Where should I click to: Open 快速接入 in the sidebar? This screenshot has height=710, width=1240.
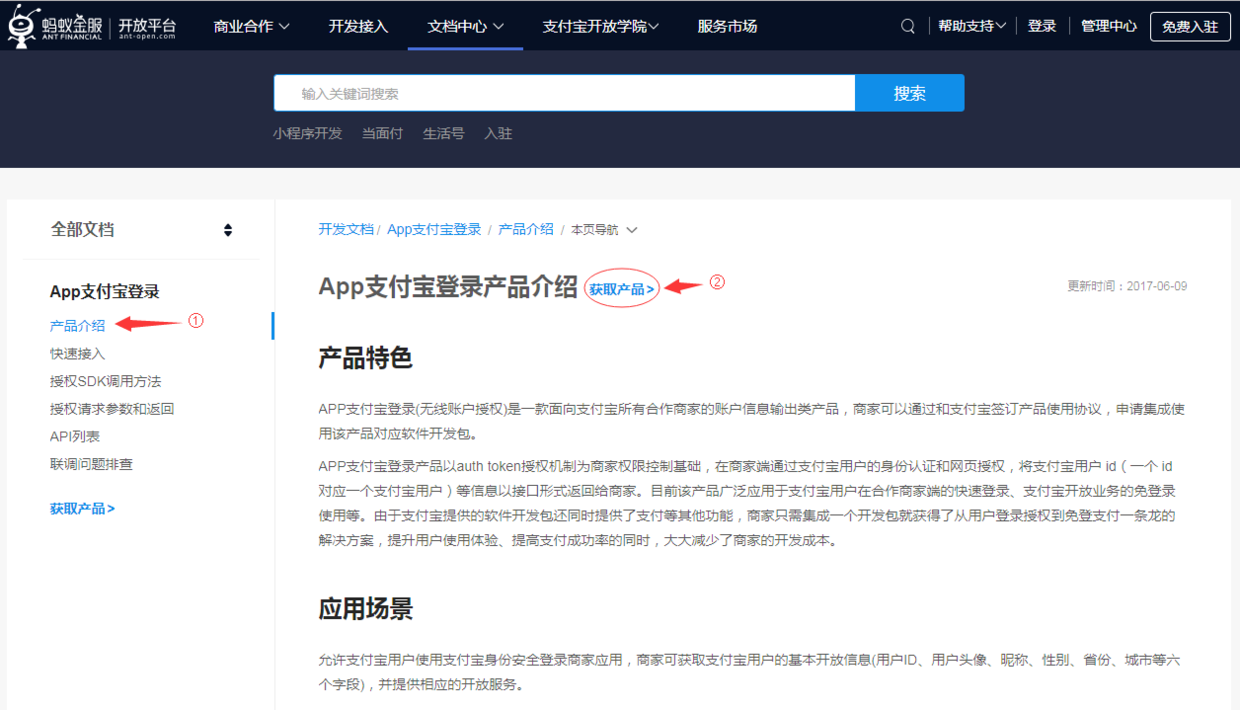[77, 354]
